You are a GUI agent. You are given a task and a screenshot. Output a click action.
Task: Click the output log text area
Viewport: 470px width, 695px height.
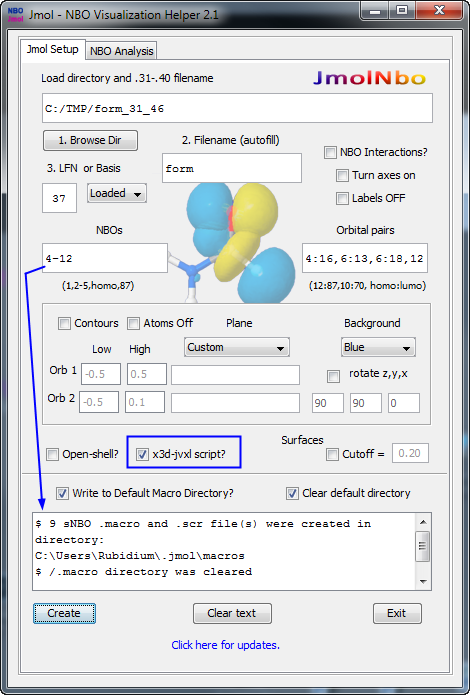click(224, 551)
